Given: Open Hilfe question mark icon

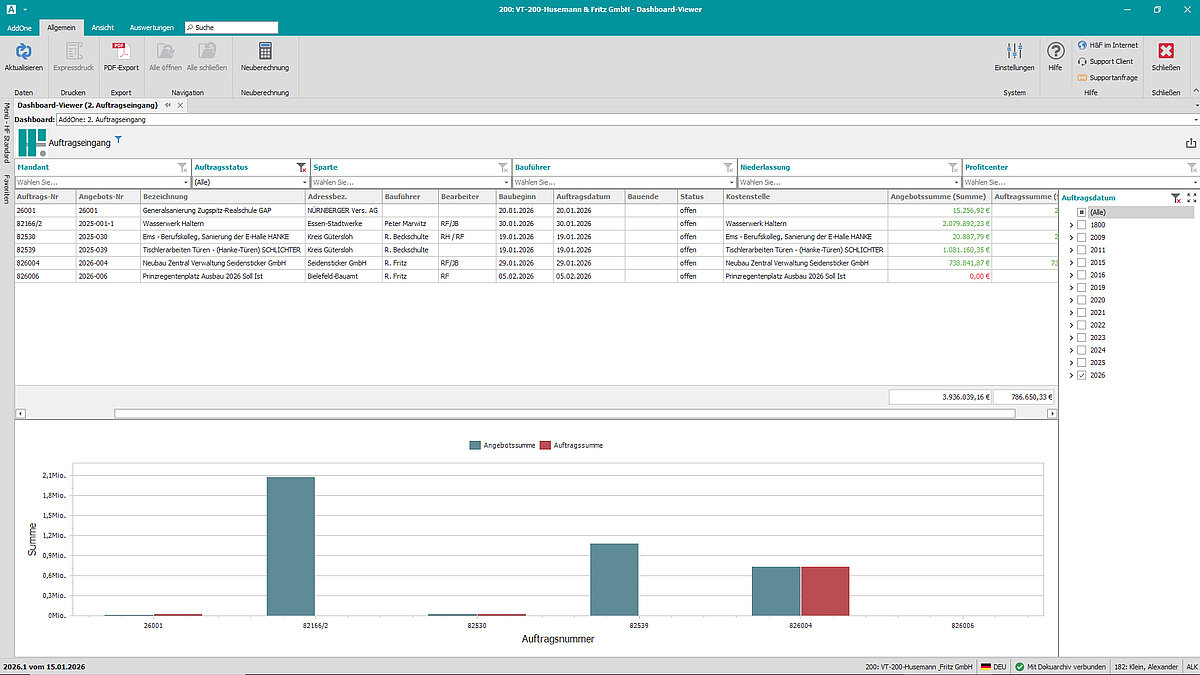Looking at the screenshot, I should tap(1055, 51).
